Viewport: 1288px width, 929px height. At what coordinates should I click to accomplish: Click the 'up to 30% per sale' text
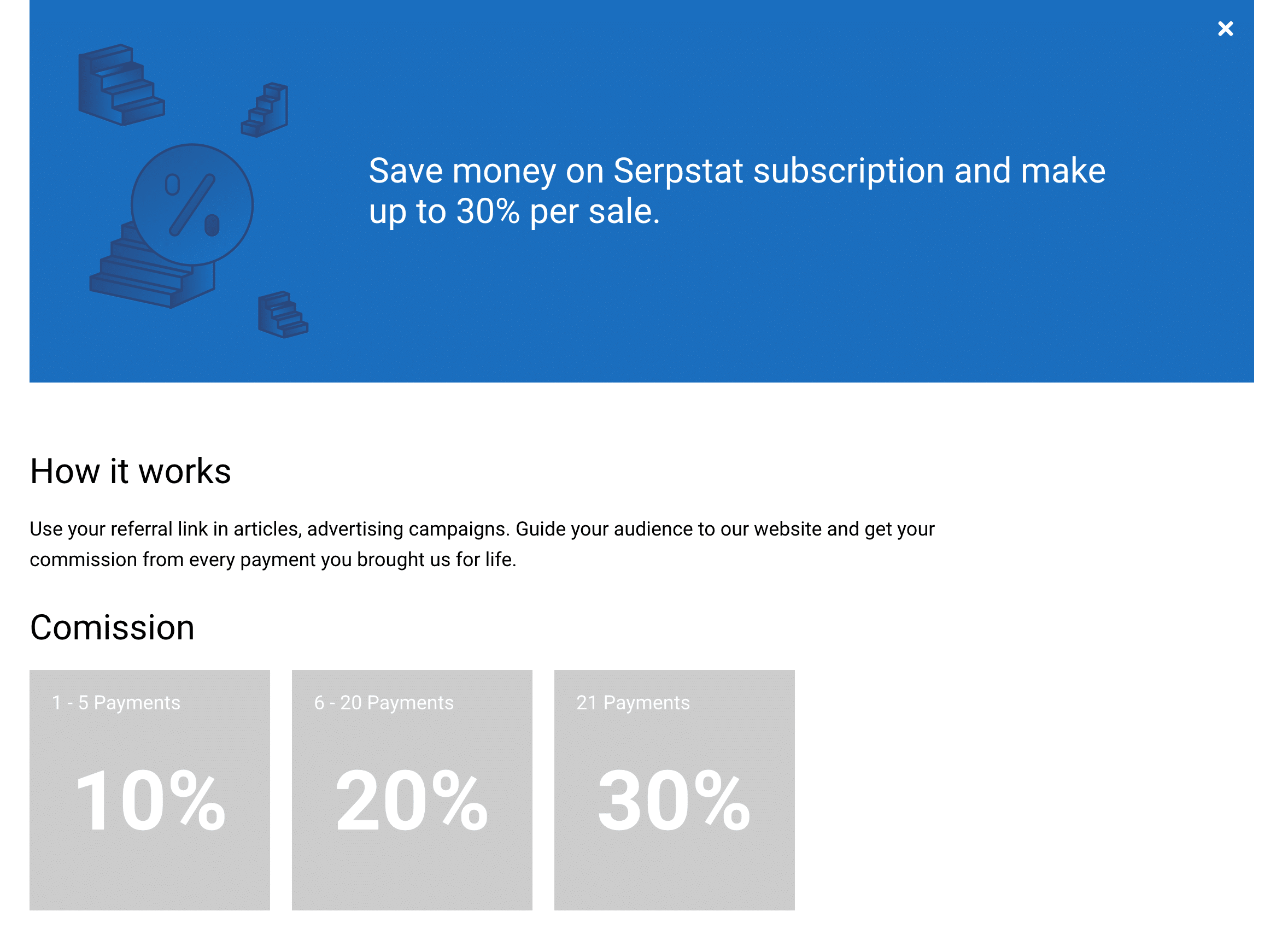pos(515,211)
